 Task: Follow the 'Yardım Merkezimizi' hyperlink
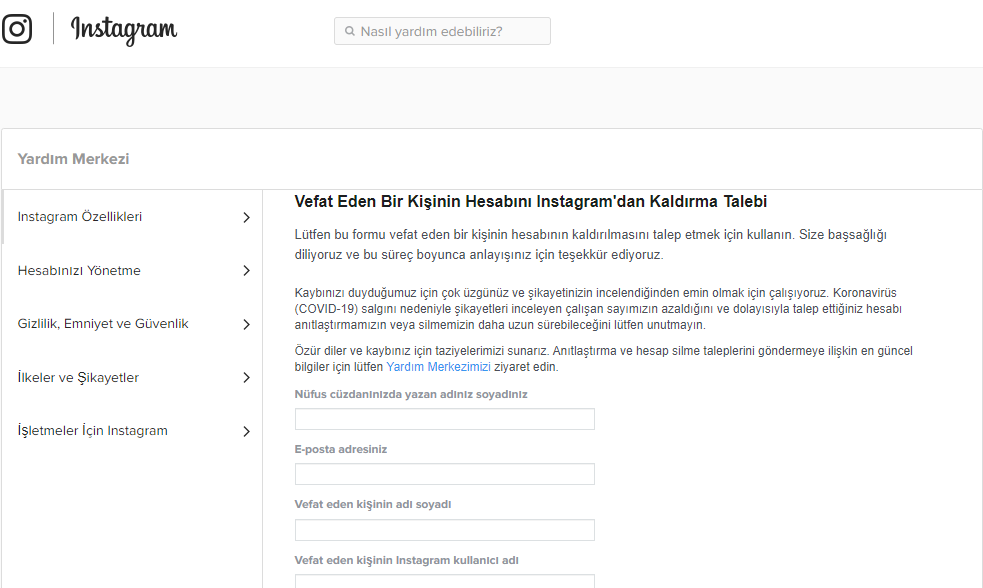[438, 367]
